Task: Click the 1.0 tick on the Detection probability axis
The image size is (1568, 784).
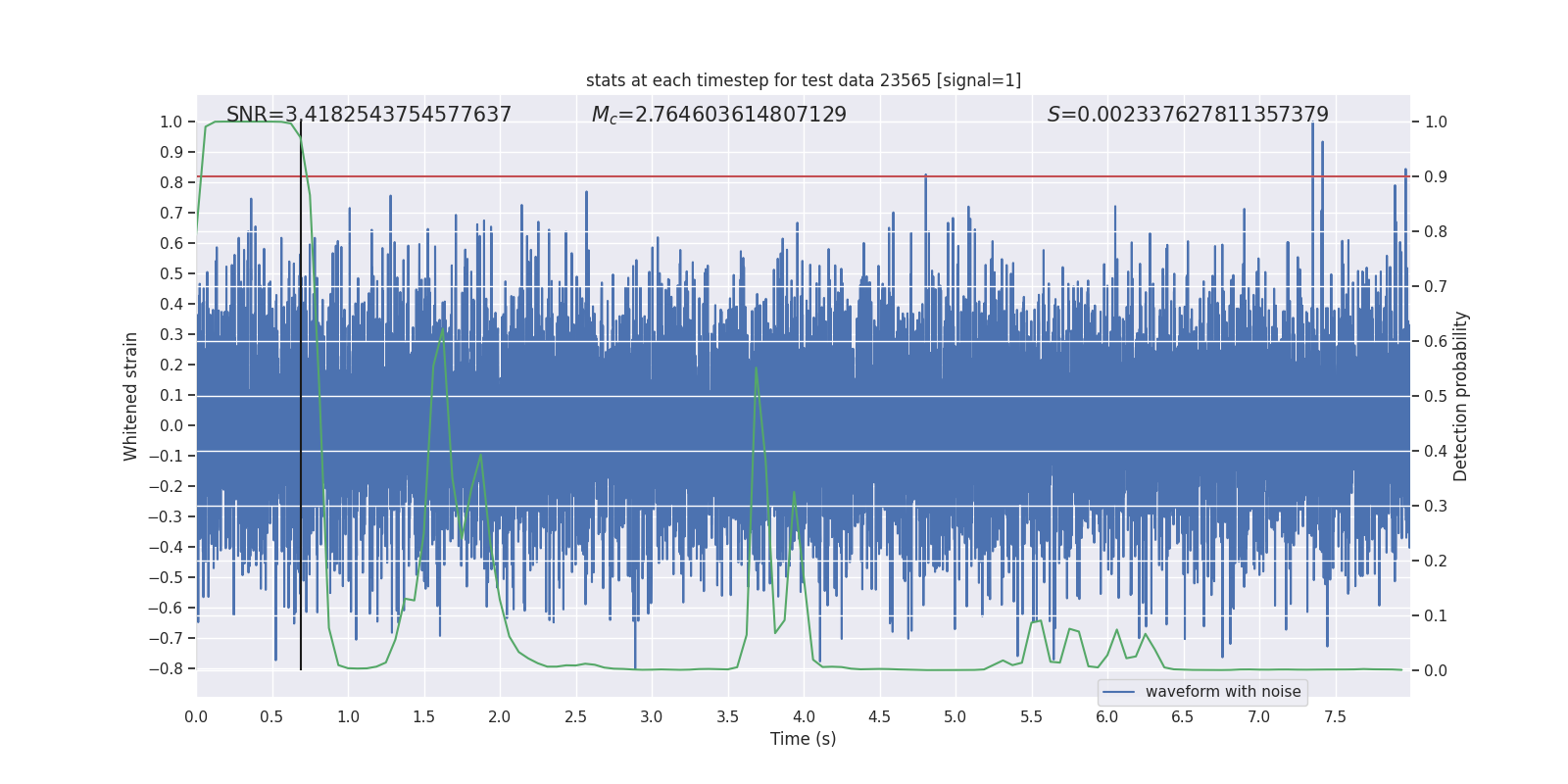Action: coord(1436,122)
